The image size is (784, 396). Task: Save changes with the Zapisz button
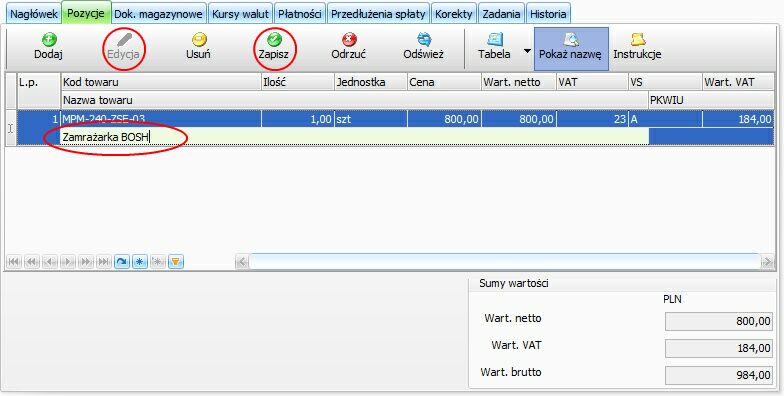coord(274,47)
